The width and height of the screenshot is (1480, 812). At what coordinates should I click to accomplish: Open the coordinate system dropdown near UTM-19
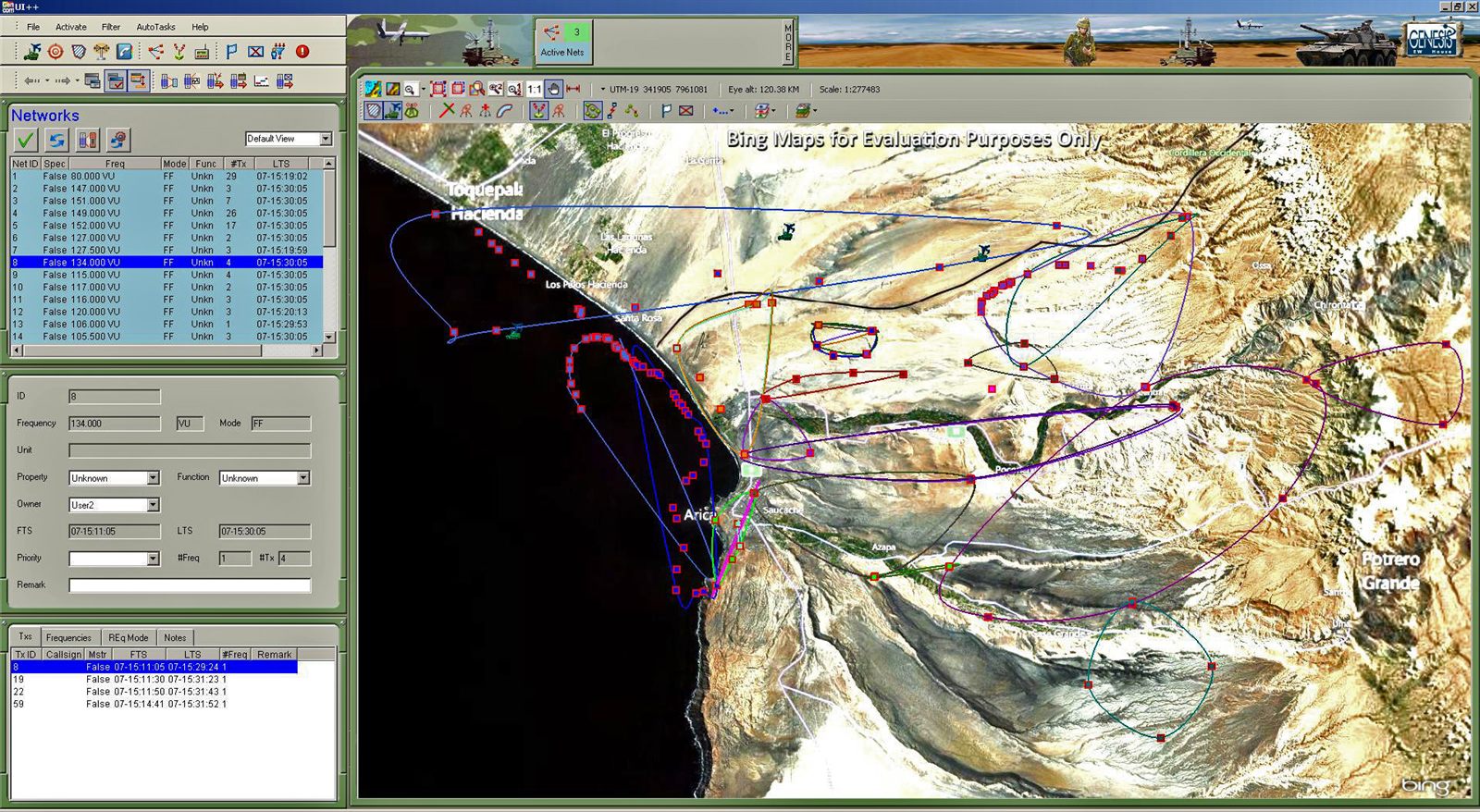click(x=603, y=90)
